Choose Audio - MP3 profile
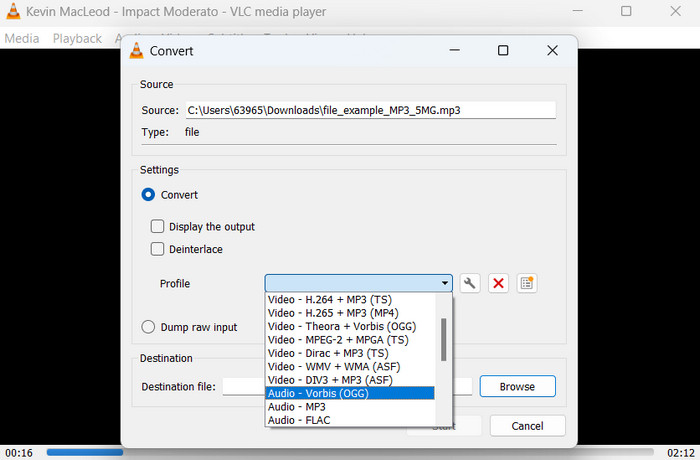 [350, 407]
